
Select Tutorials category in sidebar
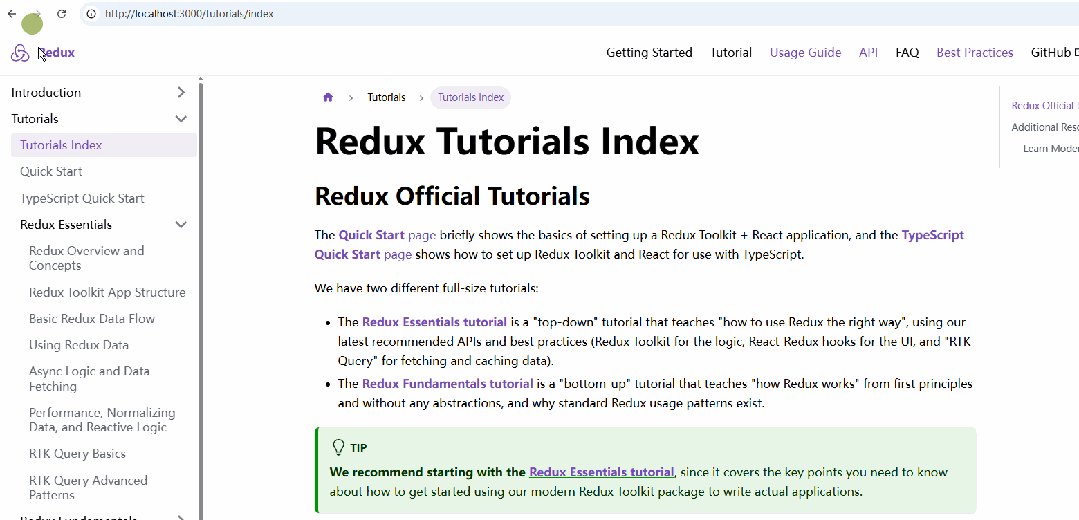pyautogui.click(x=34, y=118)
